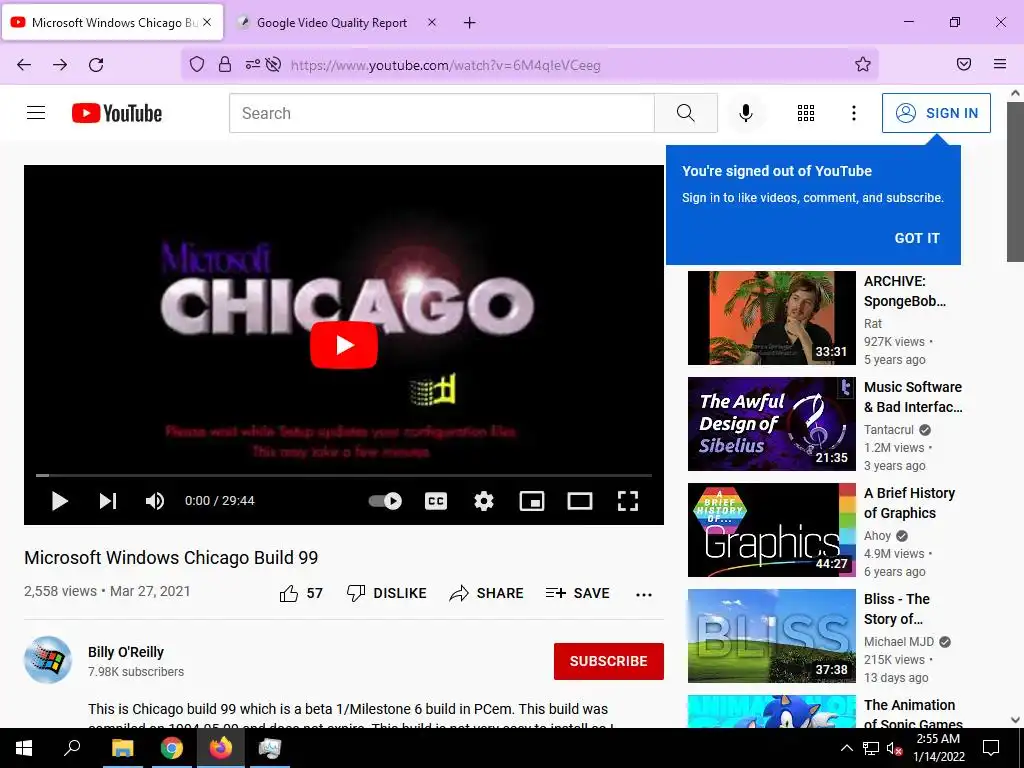Open Bliss - The Story of video thumbnail
The height and width of the screenshot is (768, 1024).
click(771, 636)
